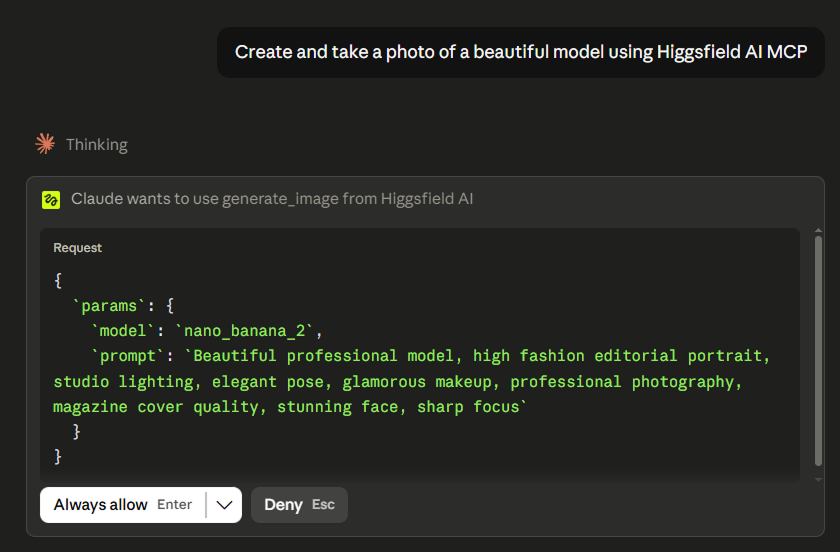Click the `nano_banana_2` model value

(x=244, y=331)
